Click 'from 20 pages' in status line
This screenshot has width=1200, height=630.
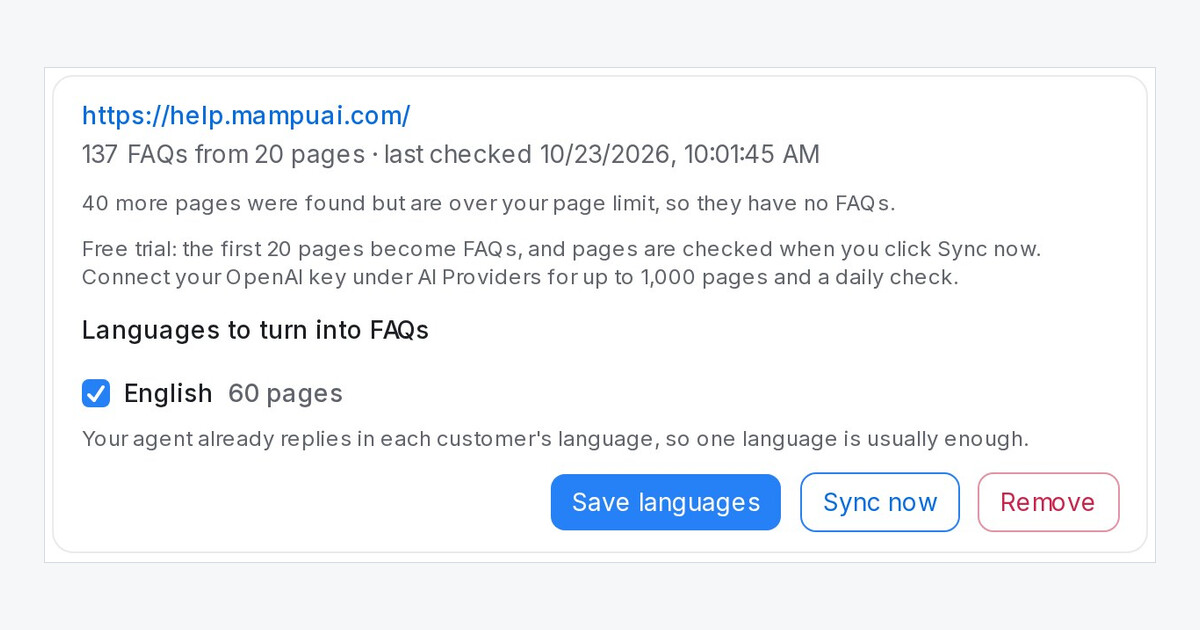coord(280,154)
